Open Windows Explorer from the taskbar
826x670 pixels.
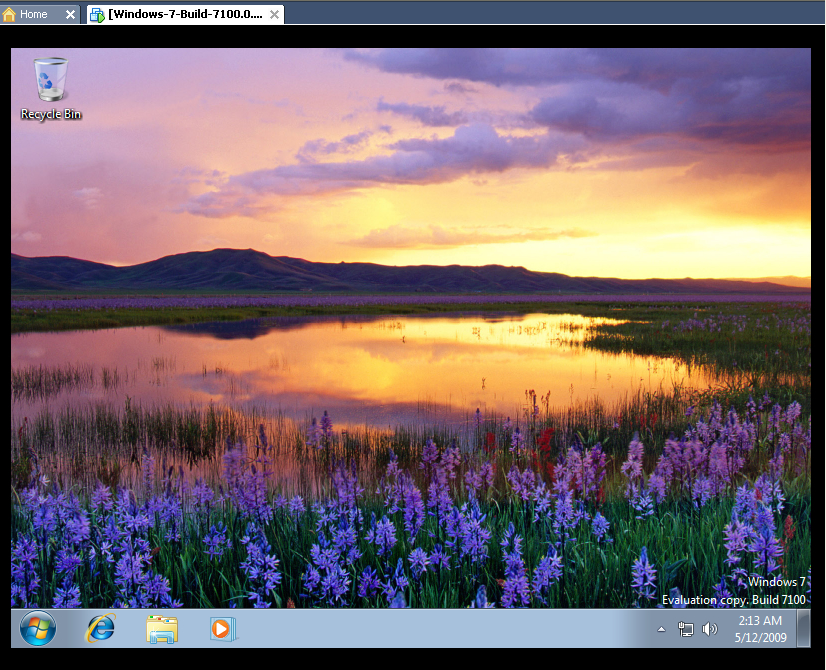point(162,629)
